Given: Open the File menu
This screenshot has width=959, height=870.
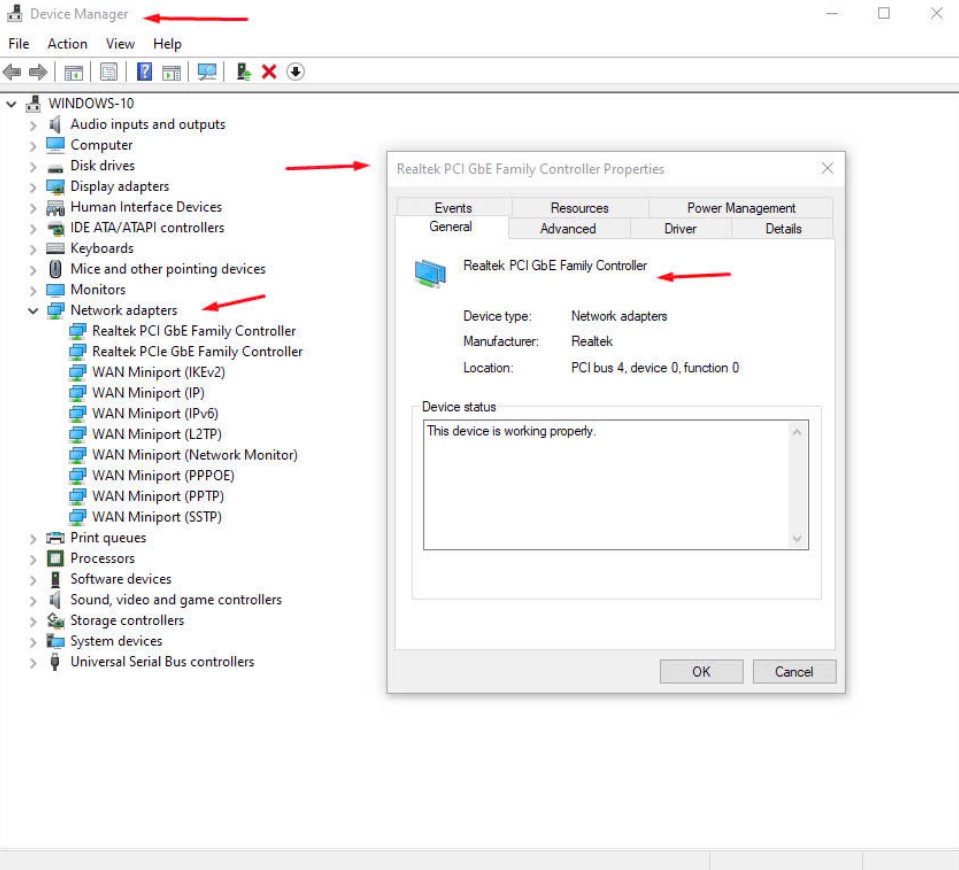Looking at the screenshot, I should pyautogui.click(x=18, y=44).
